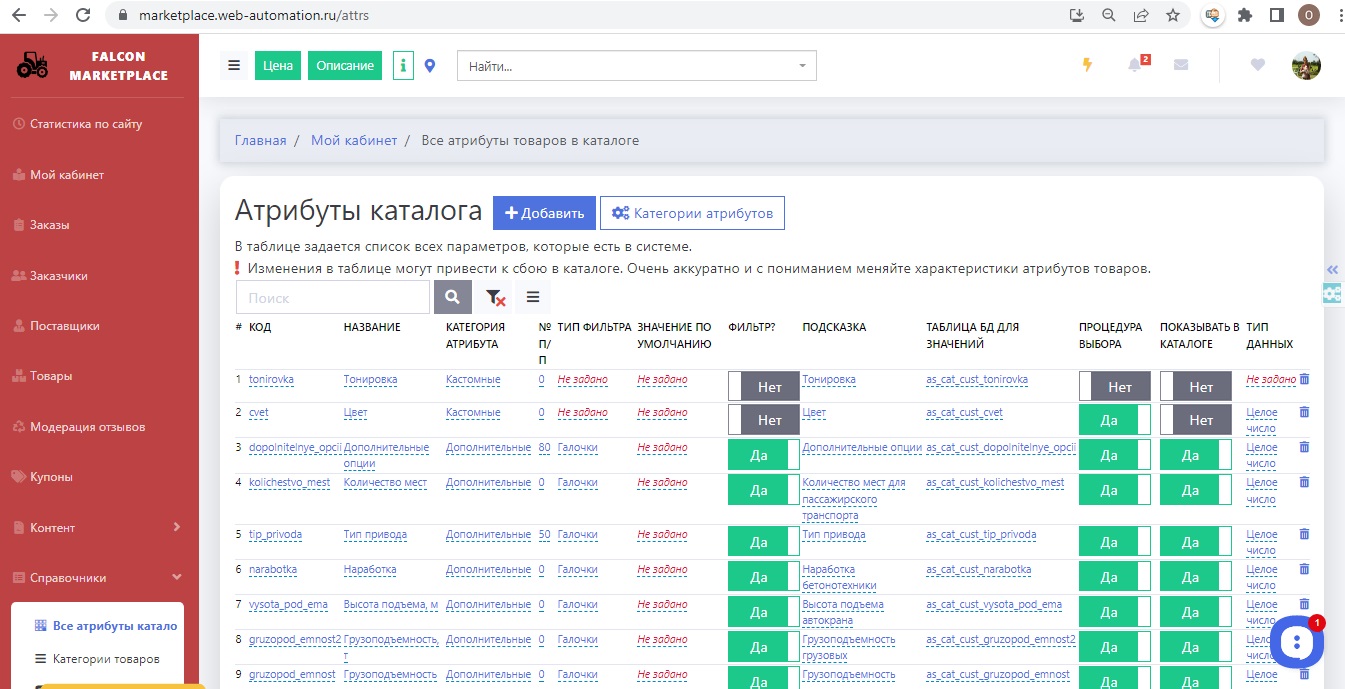Click the blue Добавить button
The image size is (1345, 689).
click(x=544, y=213)
